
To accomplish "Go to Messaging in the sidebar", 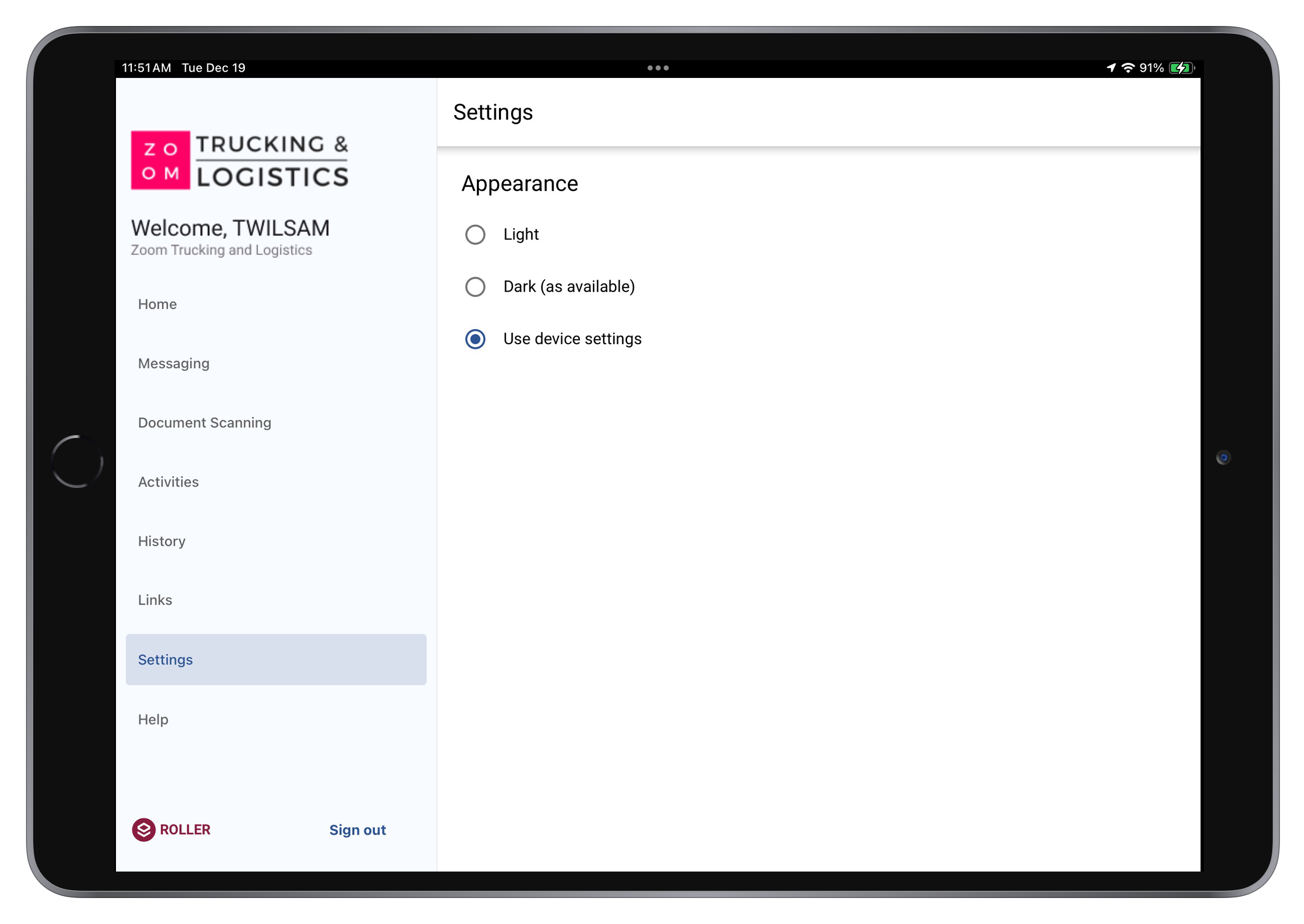I will coord(174,363).
